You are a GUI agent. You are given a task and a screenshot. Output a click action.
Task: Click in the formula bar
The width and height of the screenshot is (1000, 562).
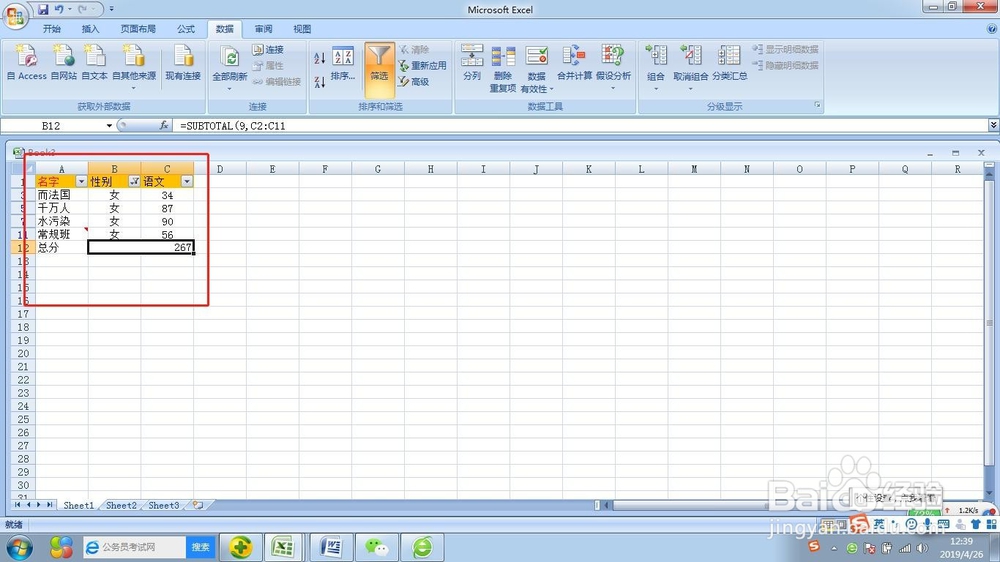click(x=580, y=126)
